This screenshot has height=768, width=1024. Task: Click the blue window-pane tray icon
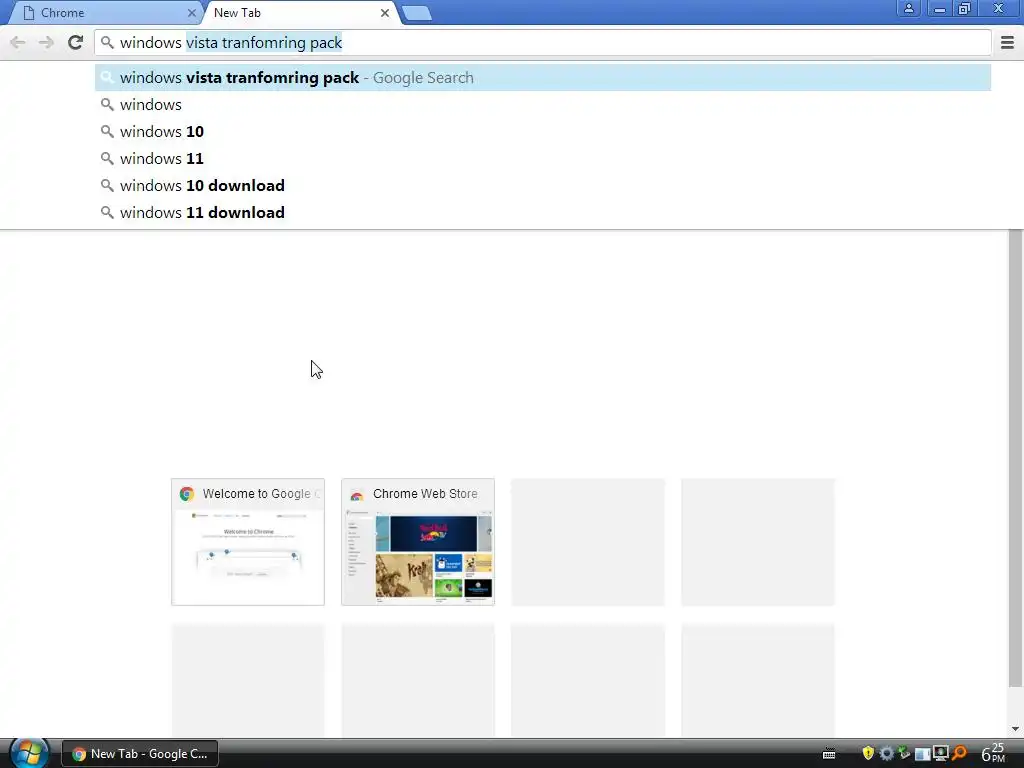click(922, 754)
